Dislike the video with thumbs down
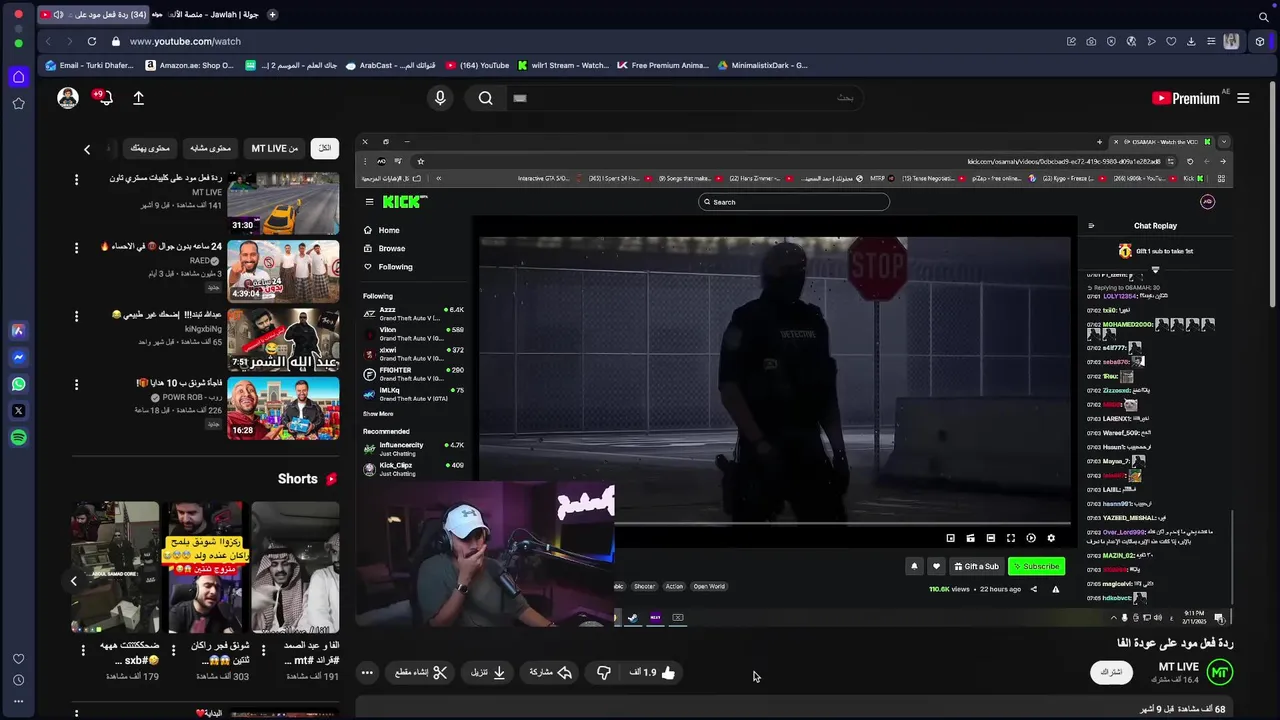 [x=603, y=672]
